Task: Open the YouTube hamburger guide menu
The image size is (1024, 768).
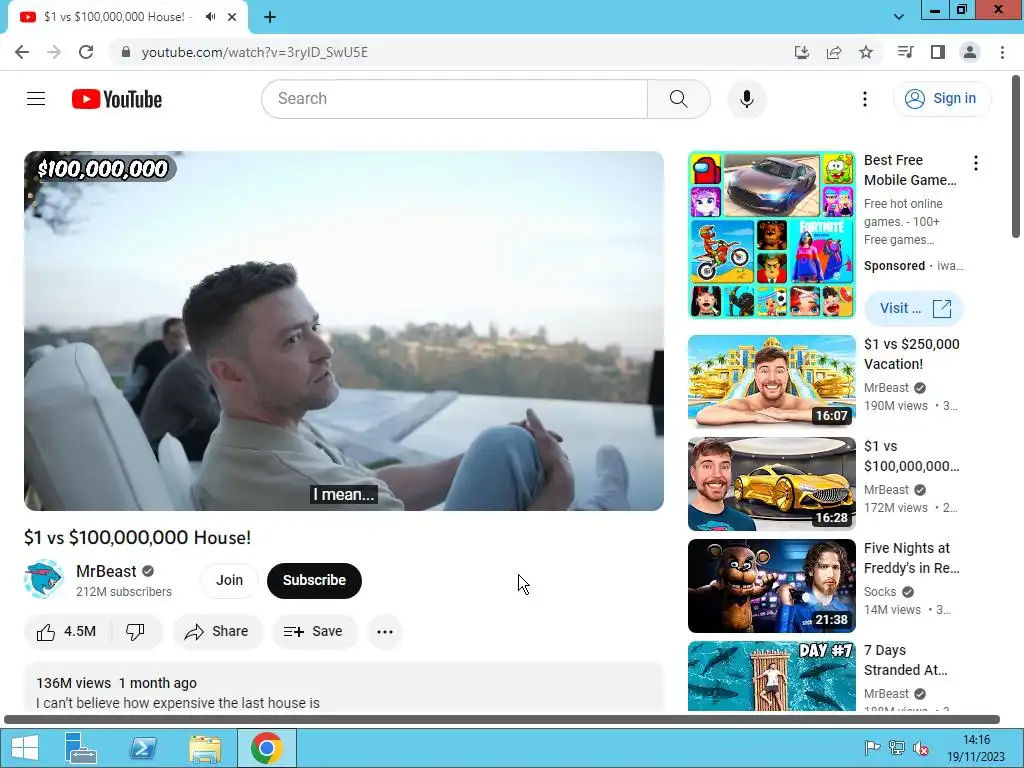Action: pyautogui.click(x=36, y=99)
